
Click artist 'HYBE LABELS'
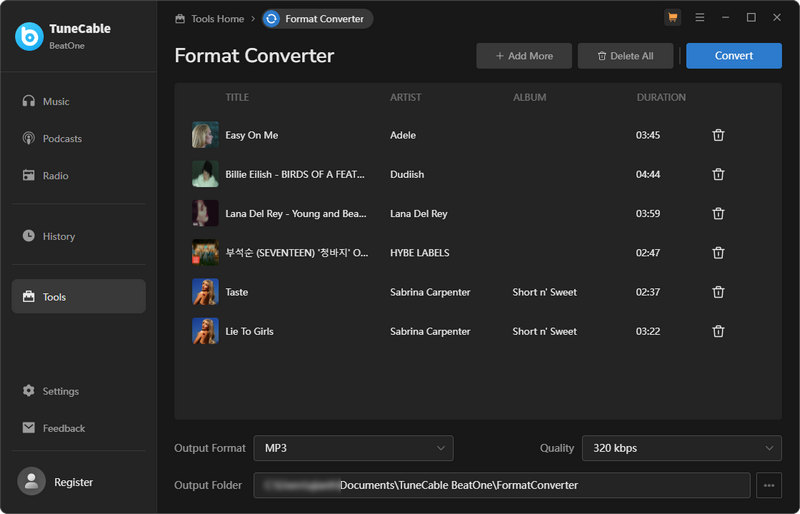419,253
